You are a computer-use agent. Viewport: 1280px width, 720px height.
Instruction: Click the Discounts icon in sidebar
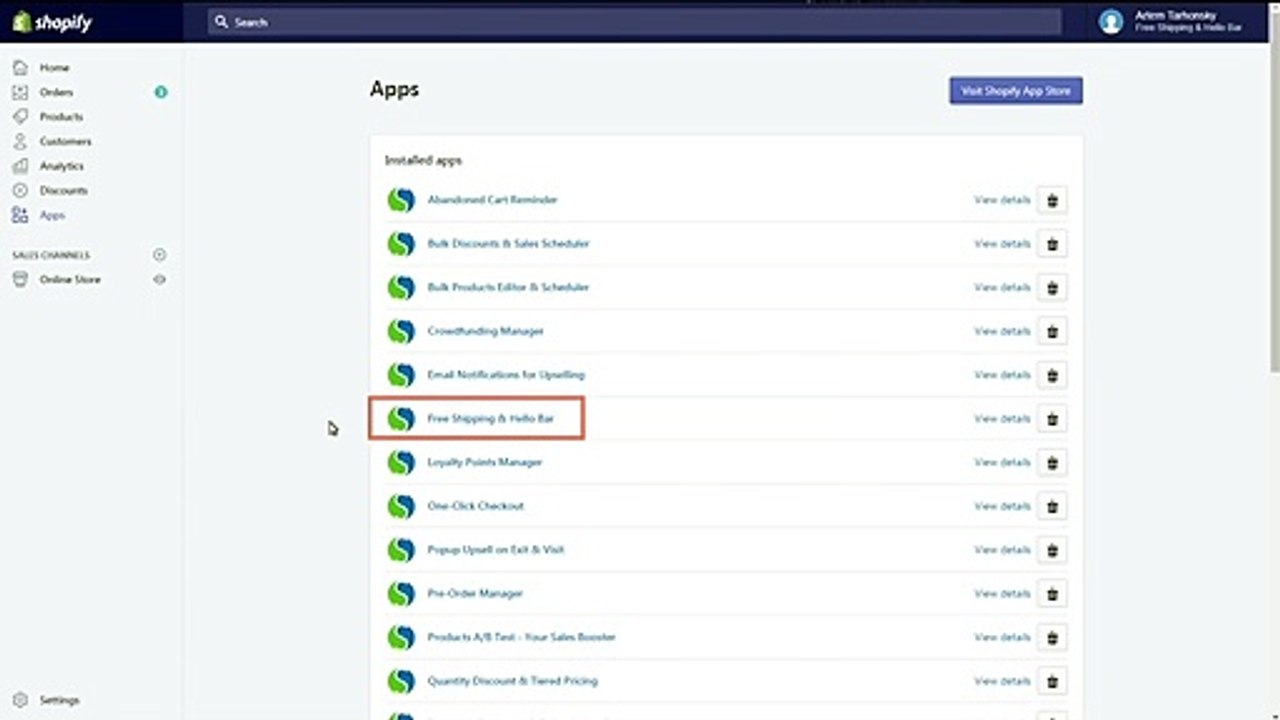coord(20,190)
